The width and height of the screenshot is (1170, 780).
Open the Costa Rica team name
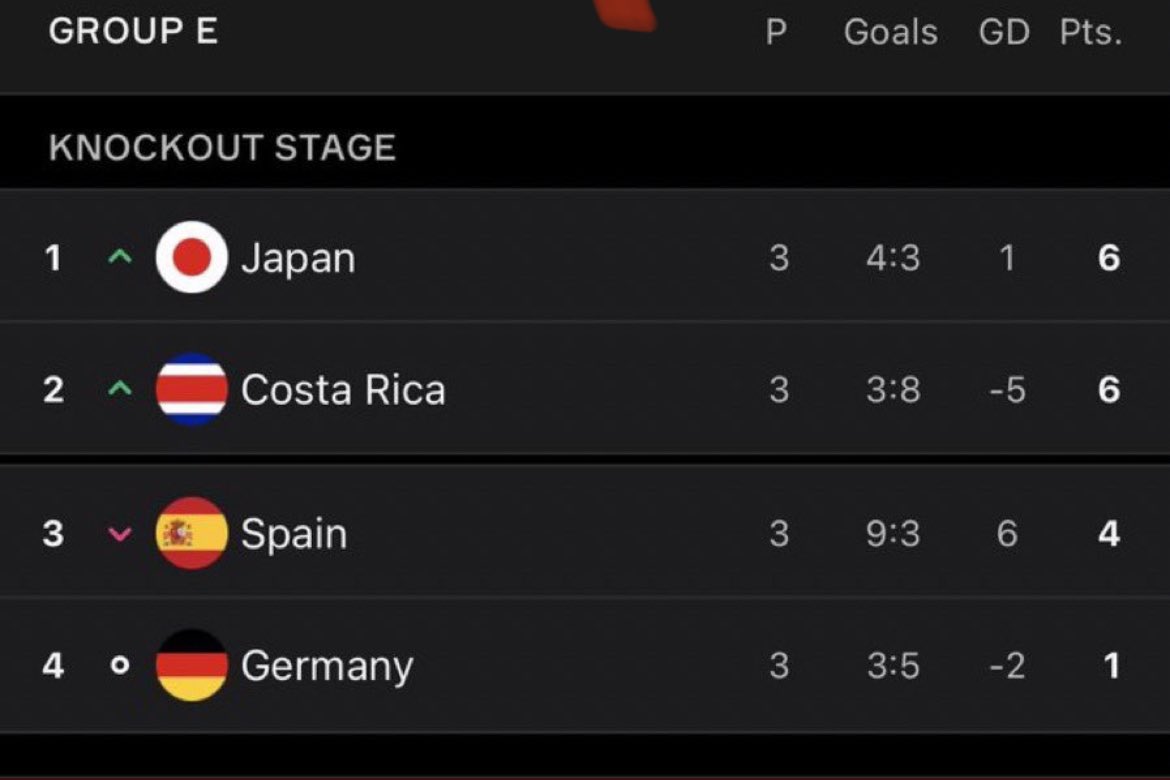(343, 390)
